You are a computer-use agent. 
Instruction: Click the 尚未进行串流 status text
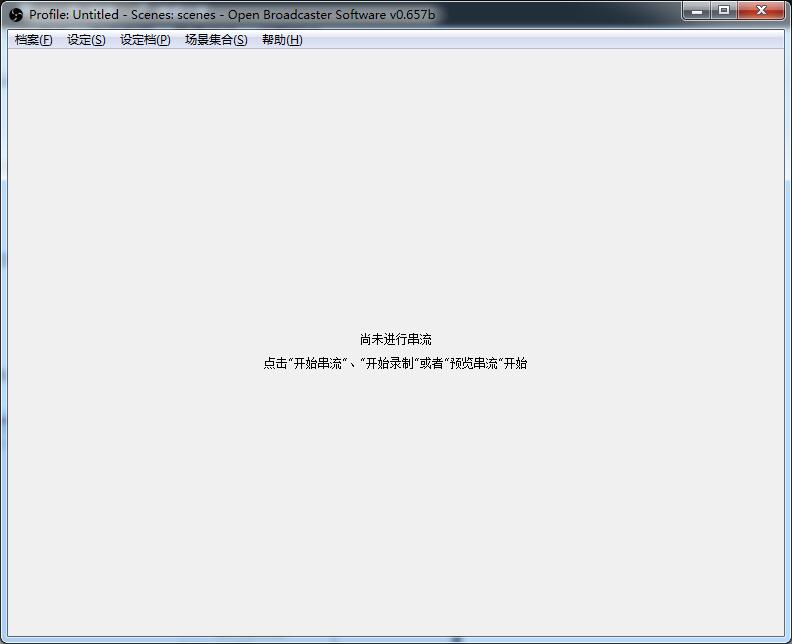(395, 339)
